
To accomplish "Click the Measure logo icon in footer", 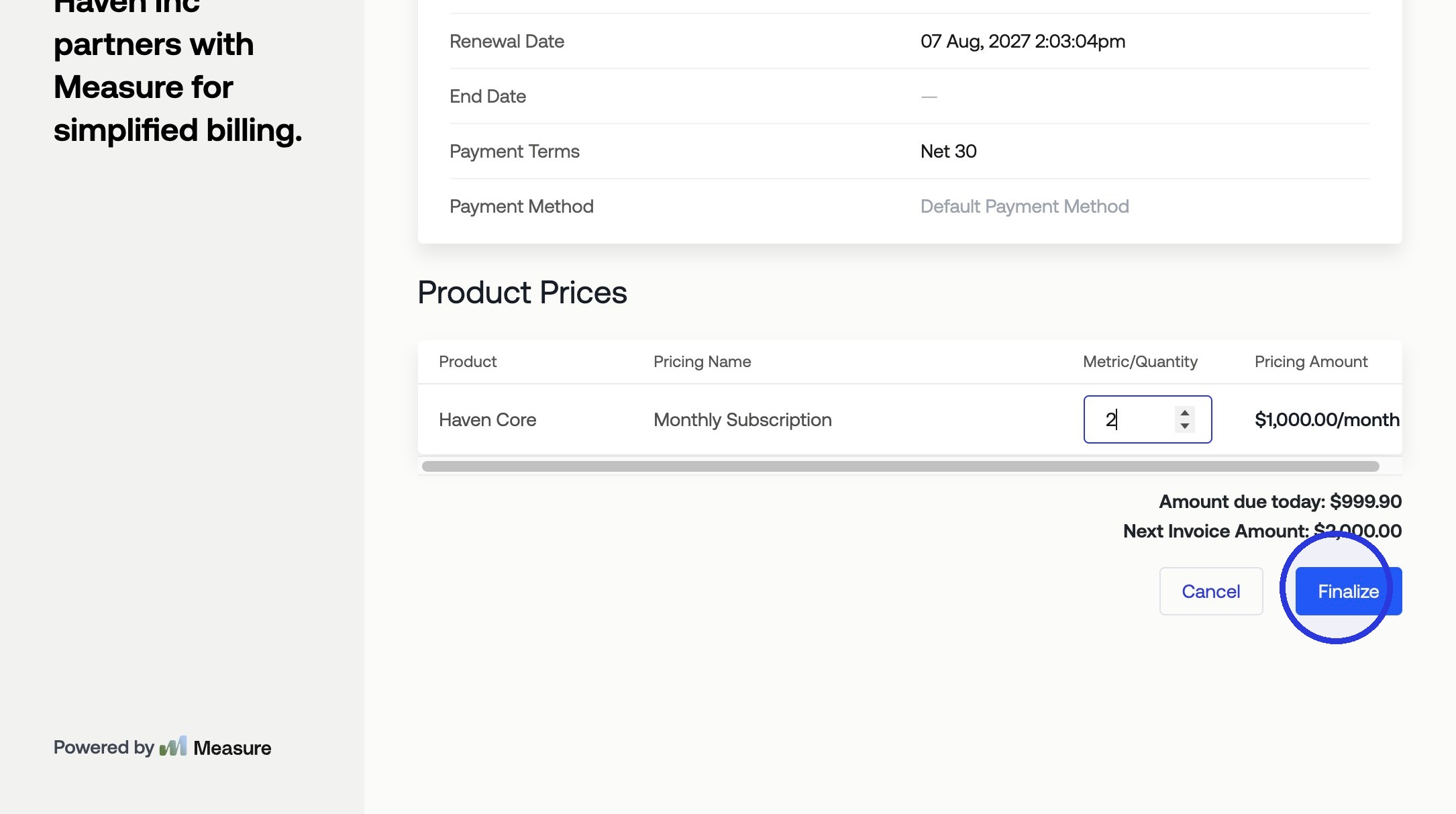I will (173, 747).
